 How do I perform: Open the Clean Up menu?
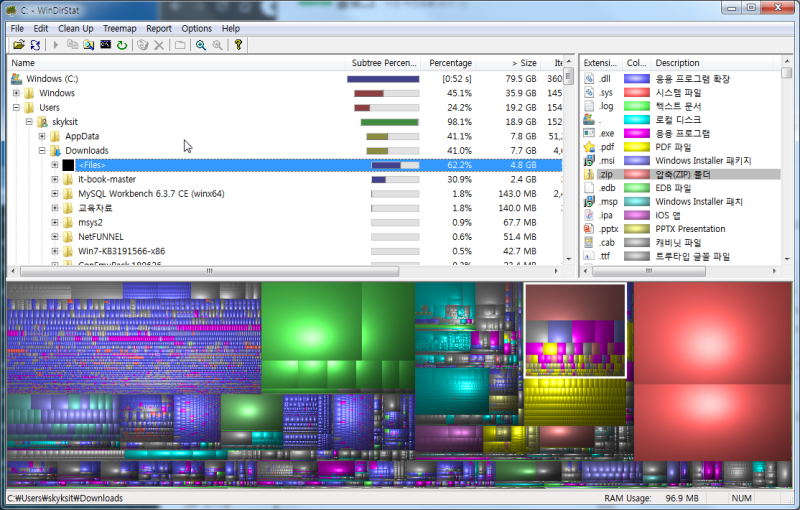[x=76, y=29]
